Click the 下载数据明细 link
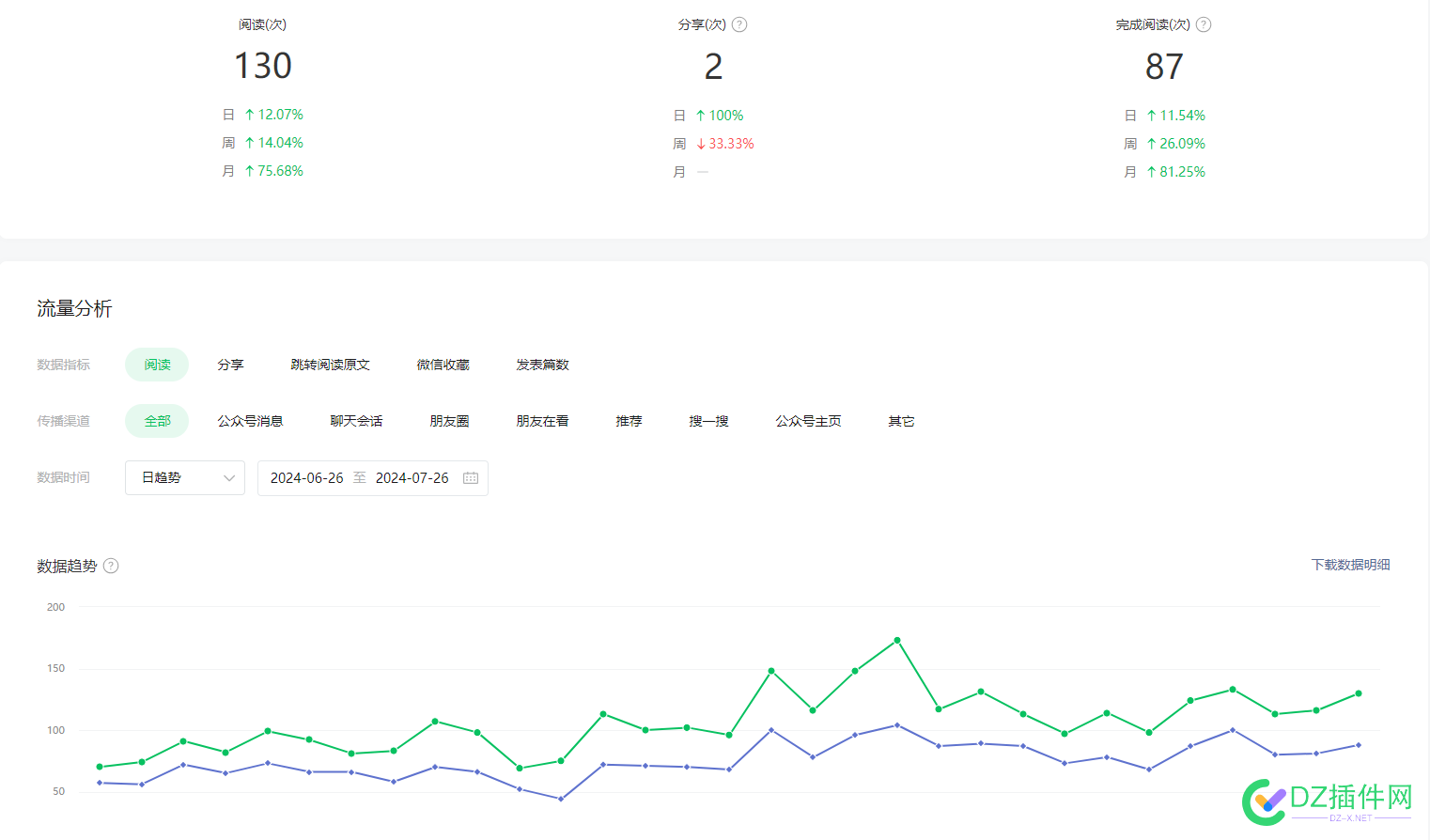Viewport: 1430px width, 840px height. (x=1351, y=565)
